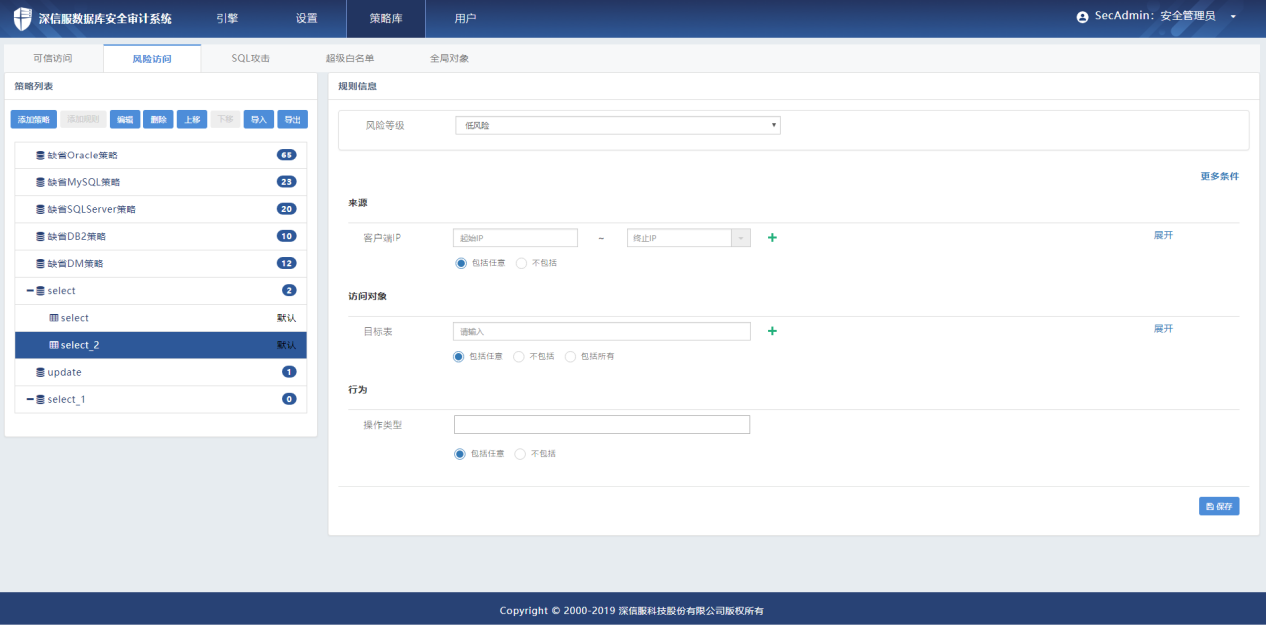Open the 设置 menu in top navigation
This screenshot has height=626, width=1266.
(x=306, y=19)
